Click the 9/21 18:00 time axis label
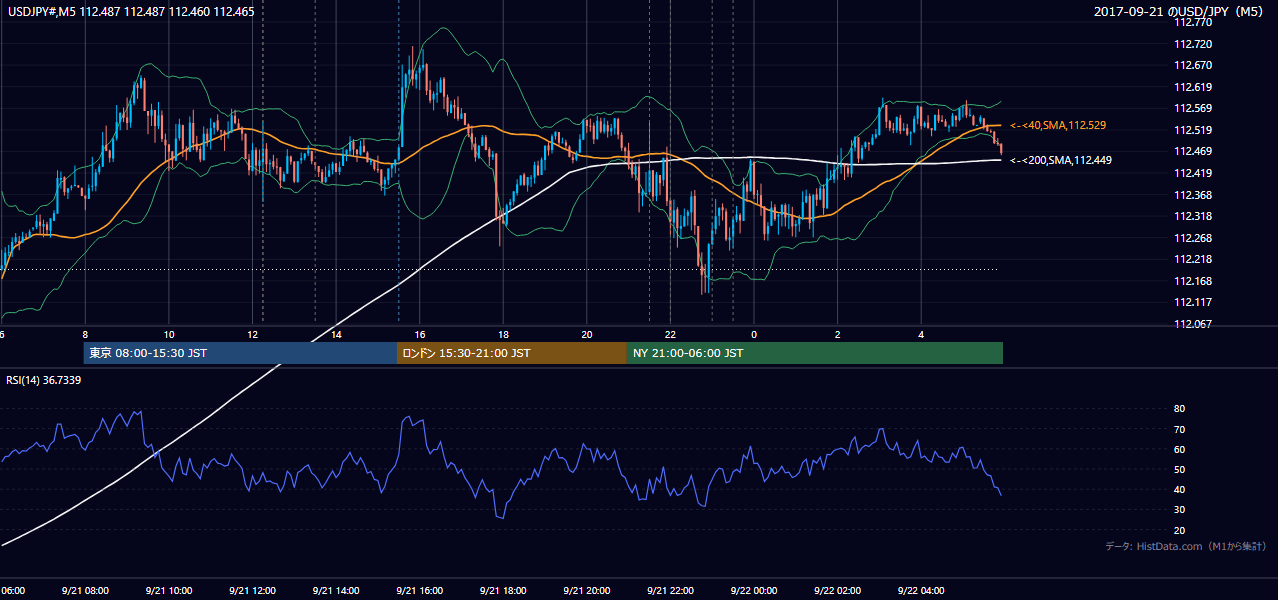Screen dimensions: 1278x600 click(x=503, y=591)
